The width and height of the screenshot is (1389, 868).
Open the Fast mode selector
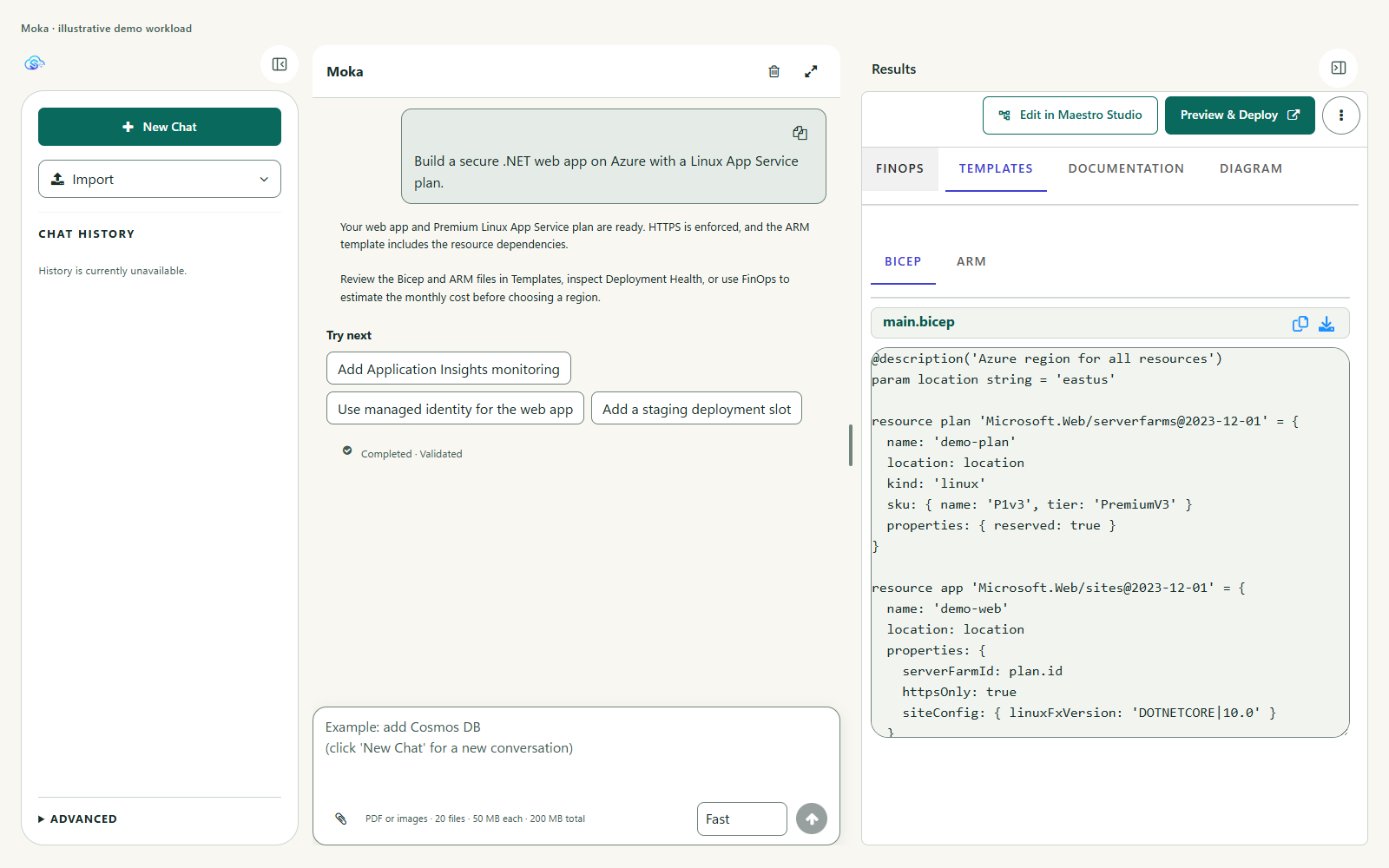pos(742,819)
